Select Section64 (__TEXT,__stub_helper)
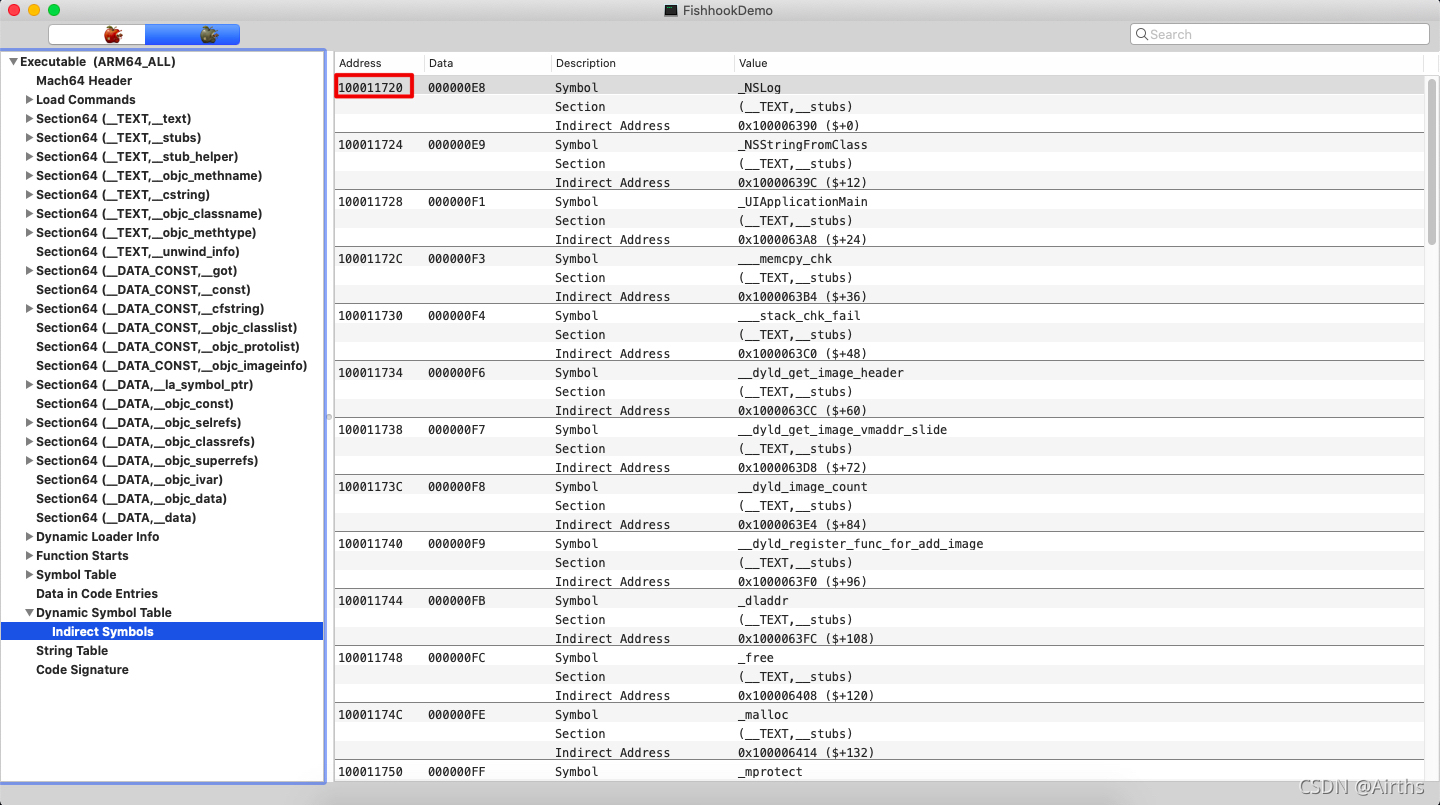Viewport: 1440px width, 805px height. (x=137, y=157)
